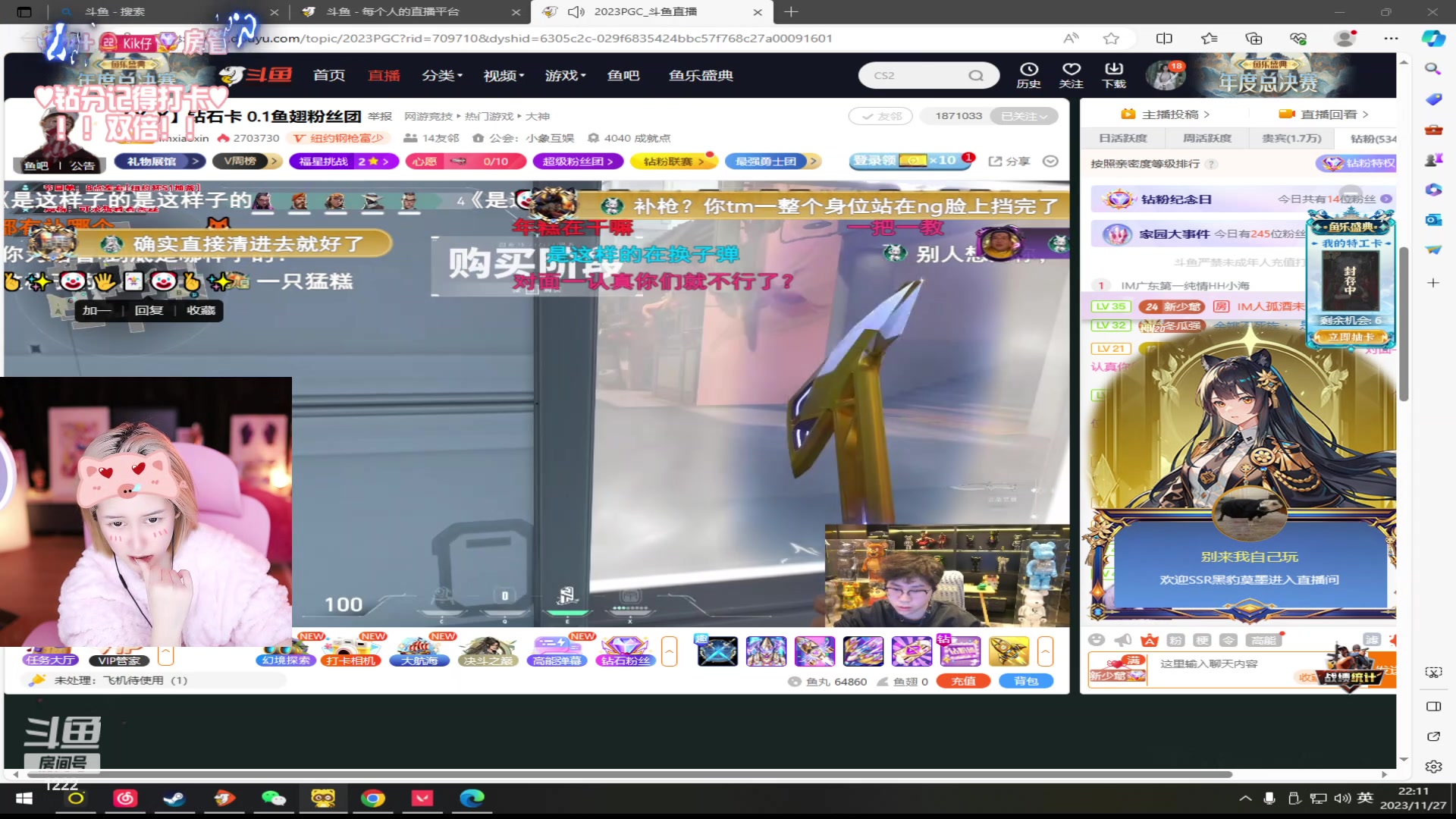Click the 梗 meme chat icon

[x=1202, y=640]
